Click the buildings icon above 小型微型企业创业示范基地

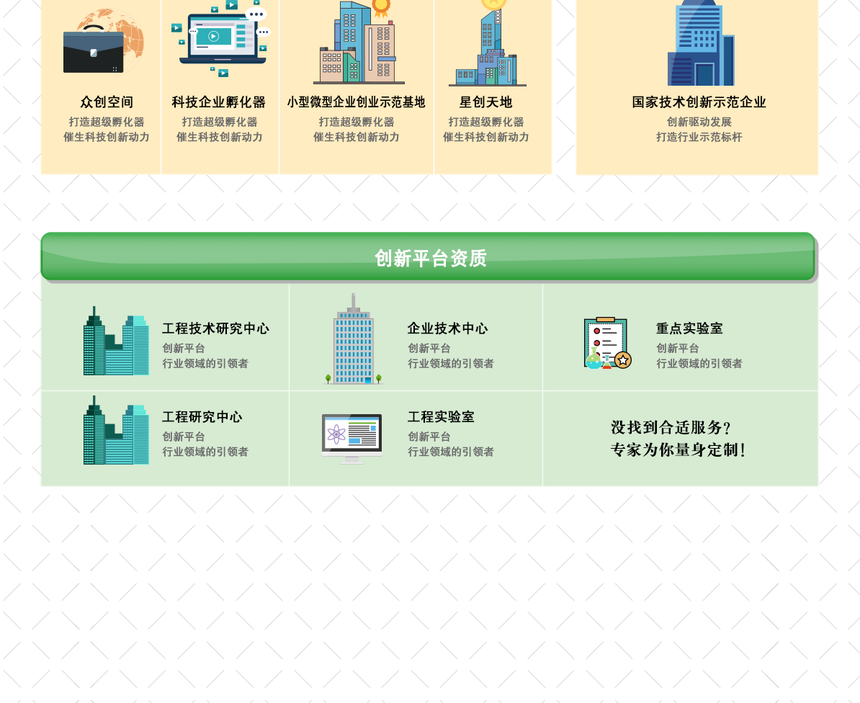pos(359,42)
